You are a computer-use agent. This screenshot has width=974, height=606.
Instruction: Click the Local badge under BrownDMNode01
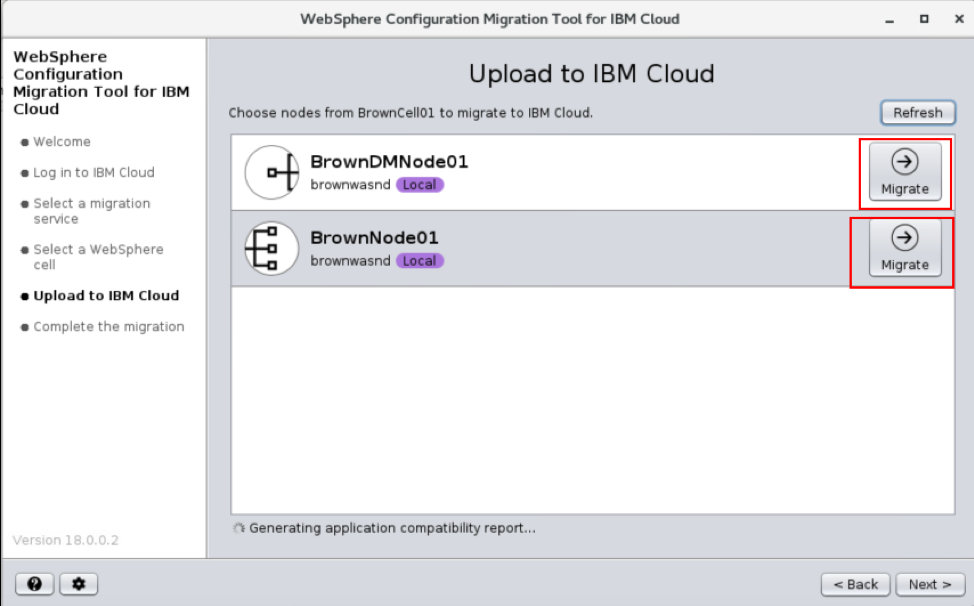click(x=420, y=185)
